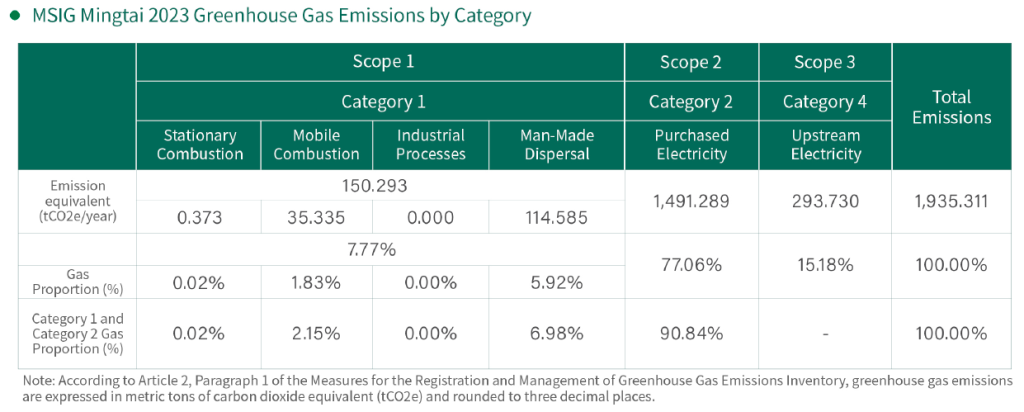Click 100.00% in the Category 1 and 2 row
Viewport: 1024px width, 412px height.
click(x=953, y=334)
